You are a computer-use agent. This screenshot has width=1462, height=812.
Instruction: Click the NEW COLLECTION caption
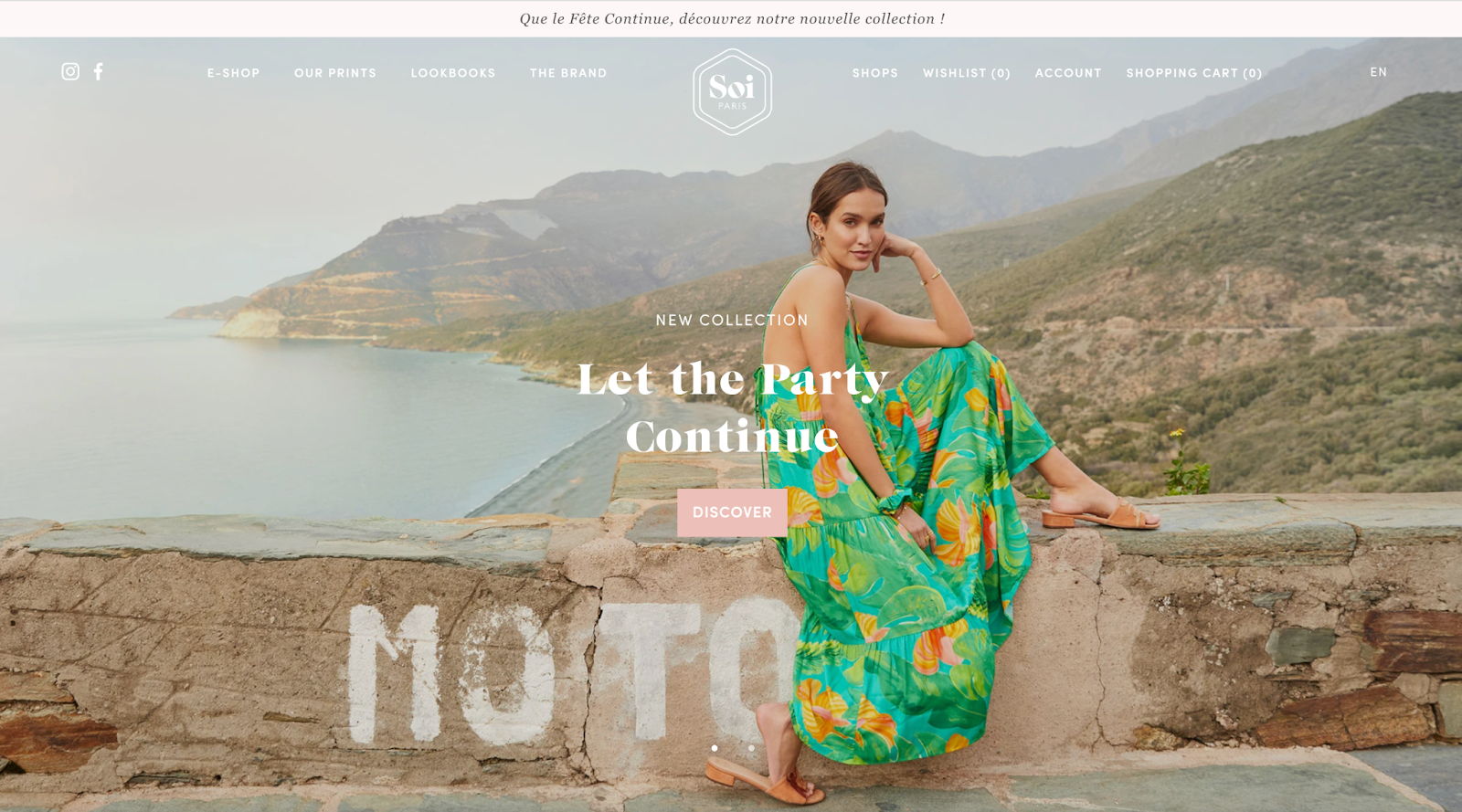pyautogui.click(x=732, y=321)
